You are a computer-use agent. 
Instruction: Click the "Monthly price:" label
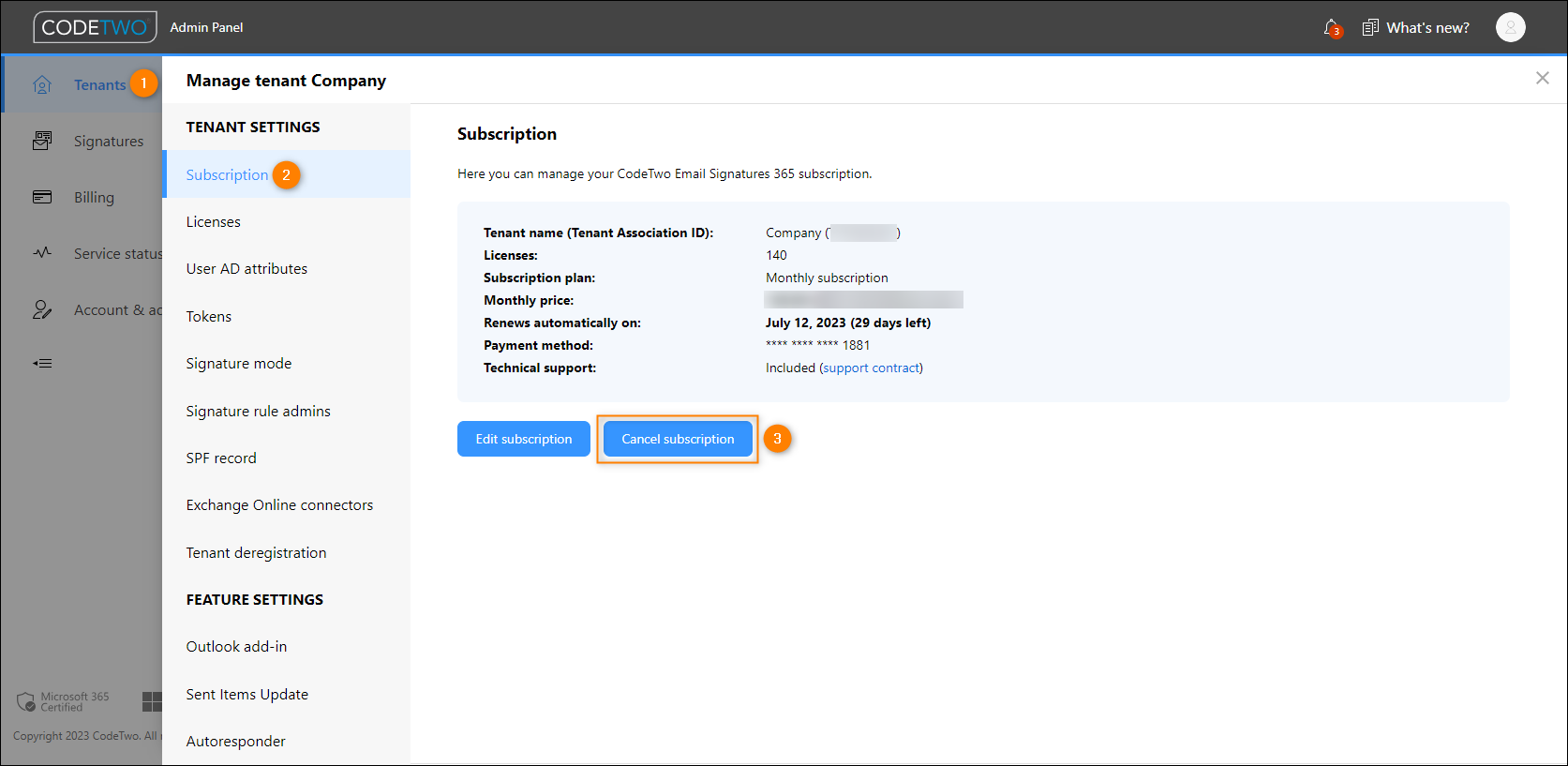pyautogui.click(x=529, y=300)
